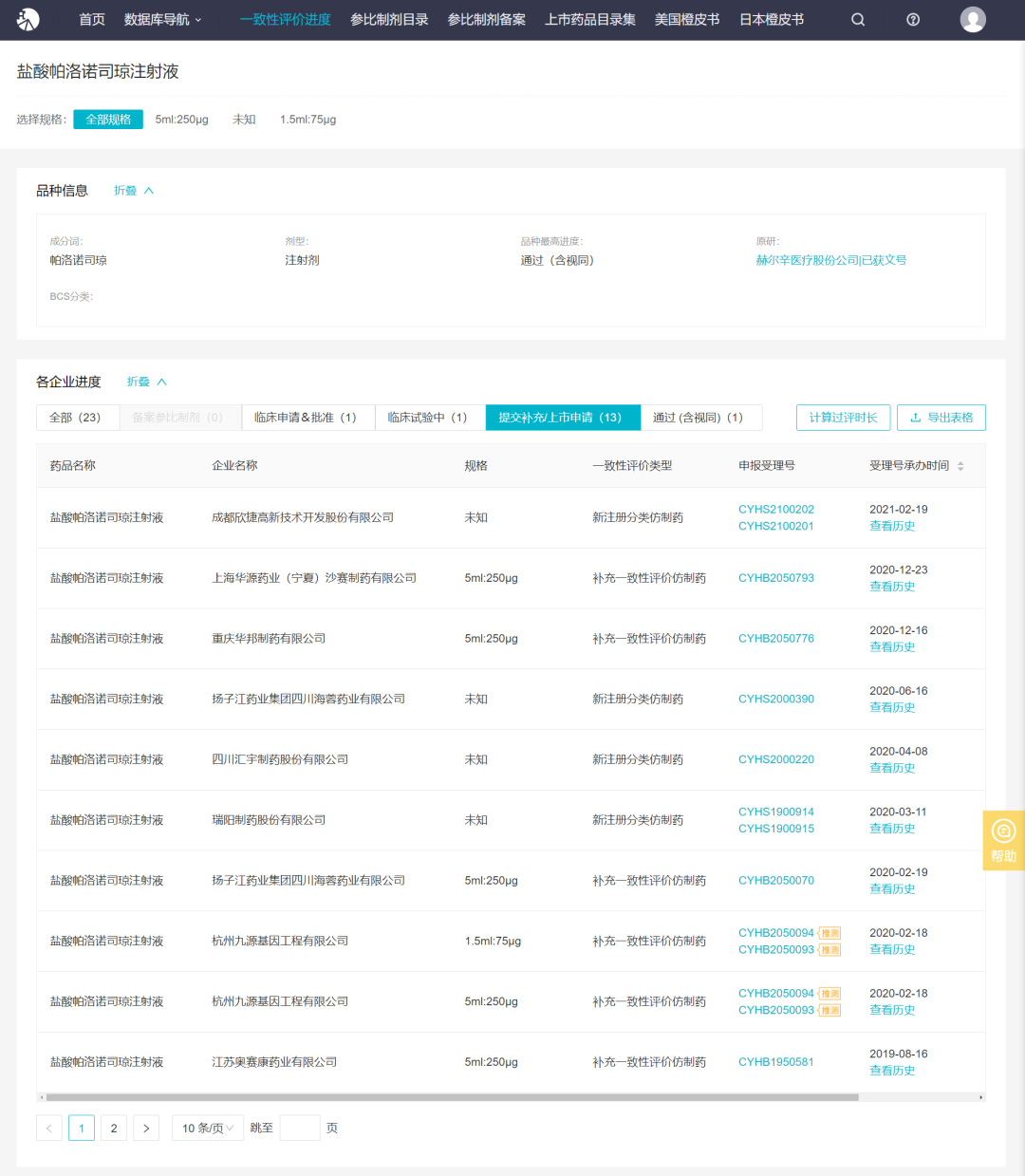Go to next page arrow
Screen dimensions: 1025x1176
(x=146, y=1129)
